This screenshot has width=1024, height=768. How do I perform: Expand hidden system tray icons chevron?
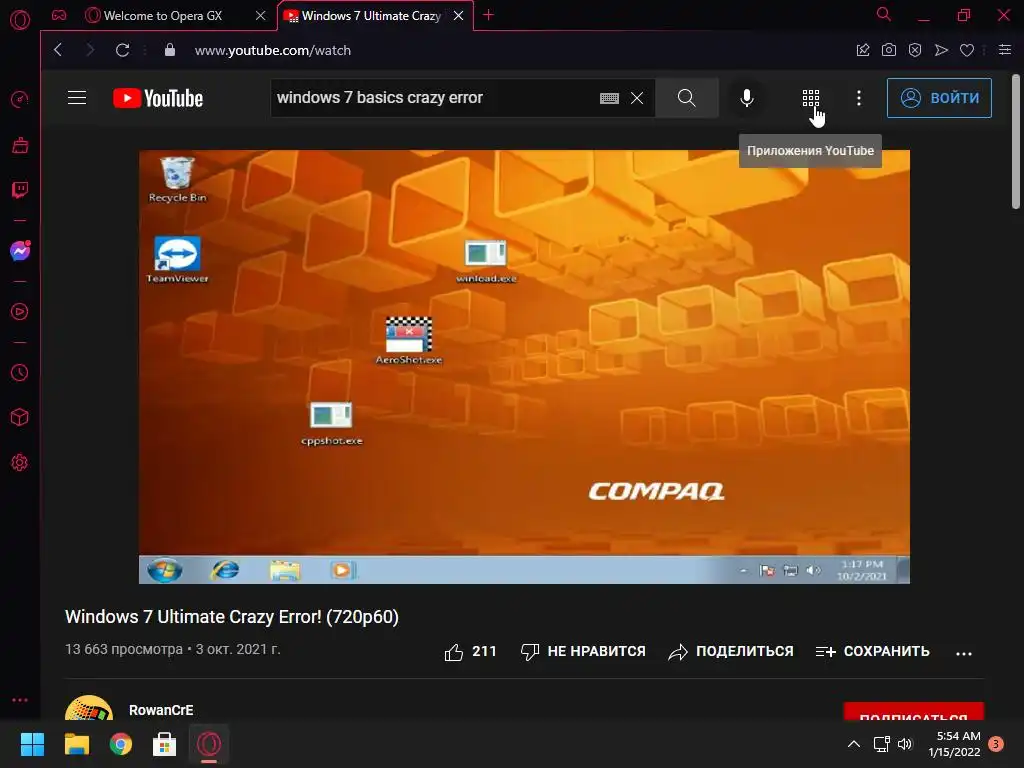click(854, 744)
